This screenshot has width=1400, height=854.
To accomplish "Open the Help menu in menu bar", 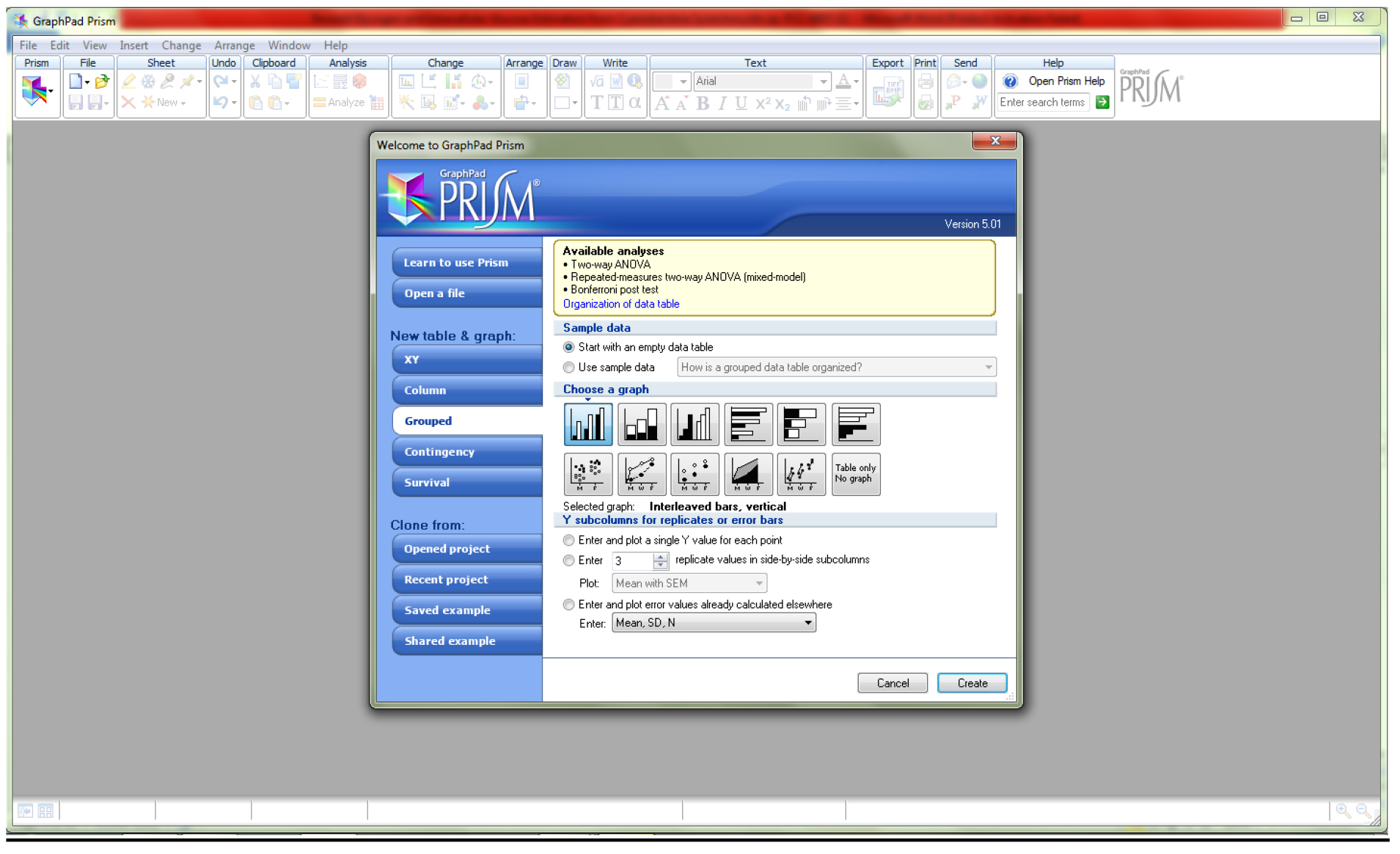I will click(336, 45).
